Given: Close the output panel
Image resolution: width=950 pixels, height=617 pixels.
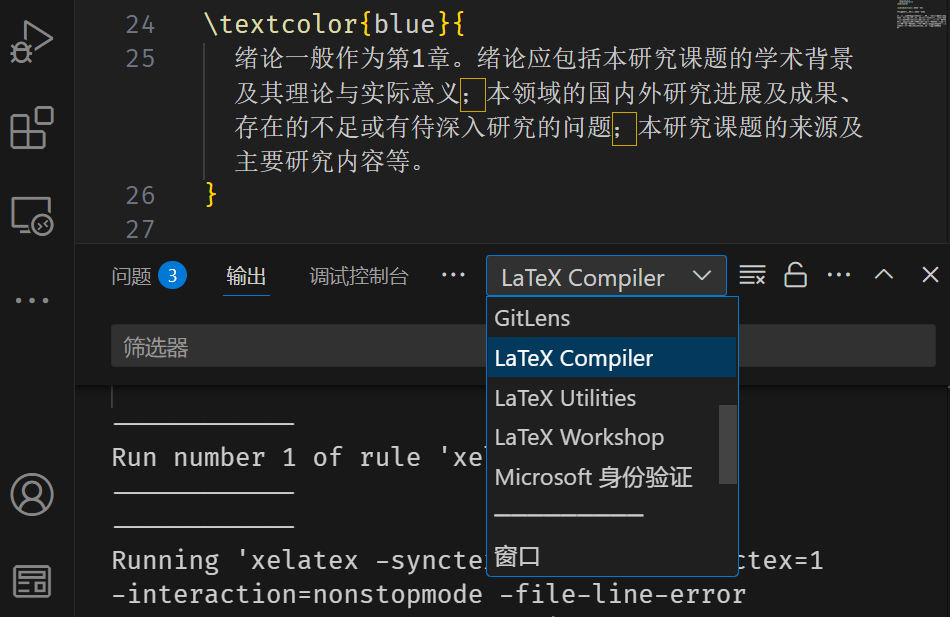Looking at the screenshot, I should [930, 275].
